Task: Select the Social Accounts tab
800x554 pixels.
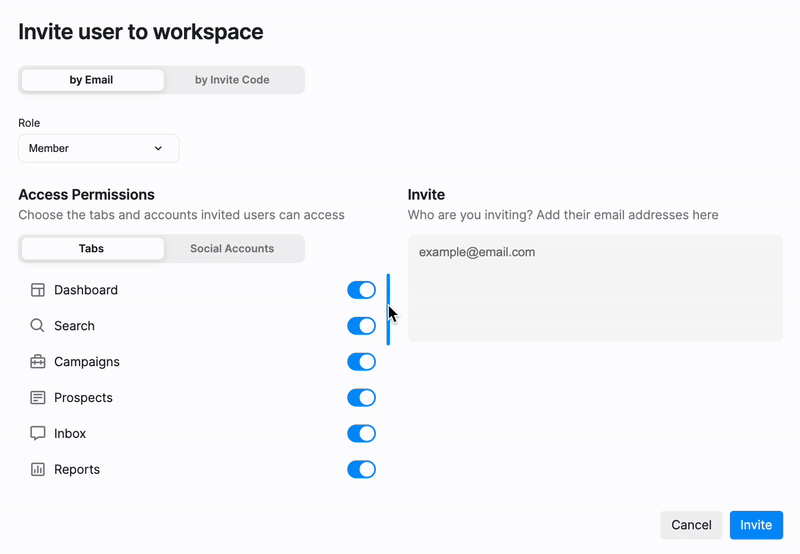Action: coord(232,249)
